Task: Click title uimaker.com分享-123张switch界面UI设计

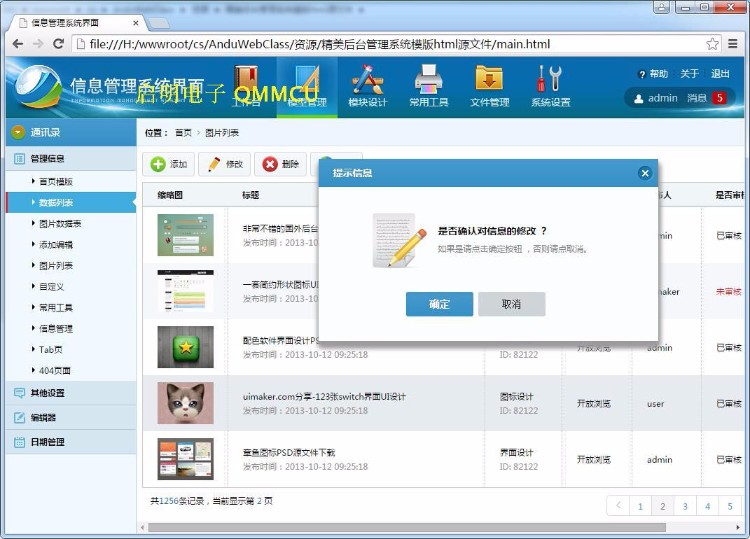Action: pyautogui.click(x=324, y=396)
